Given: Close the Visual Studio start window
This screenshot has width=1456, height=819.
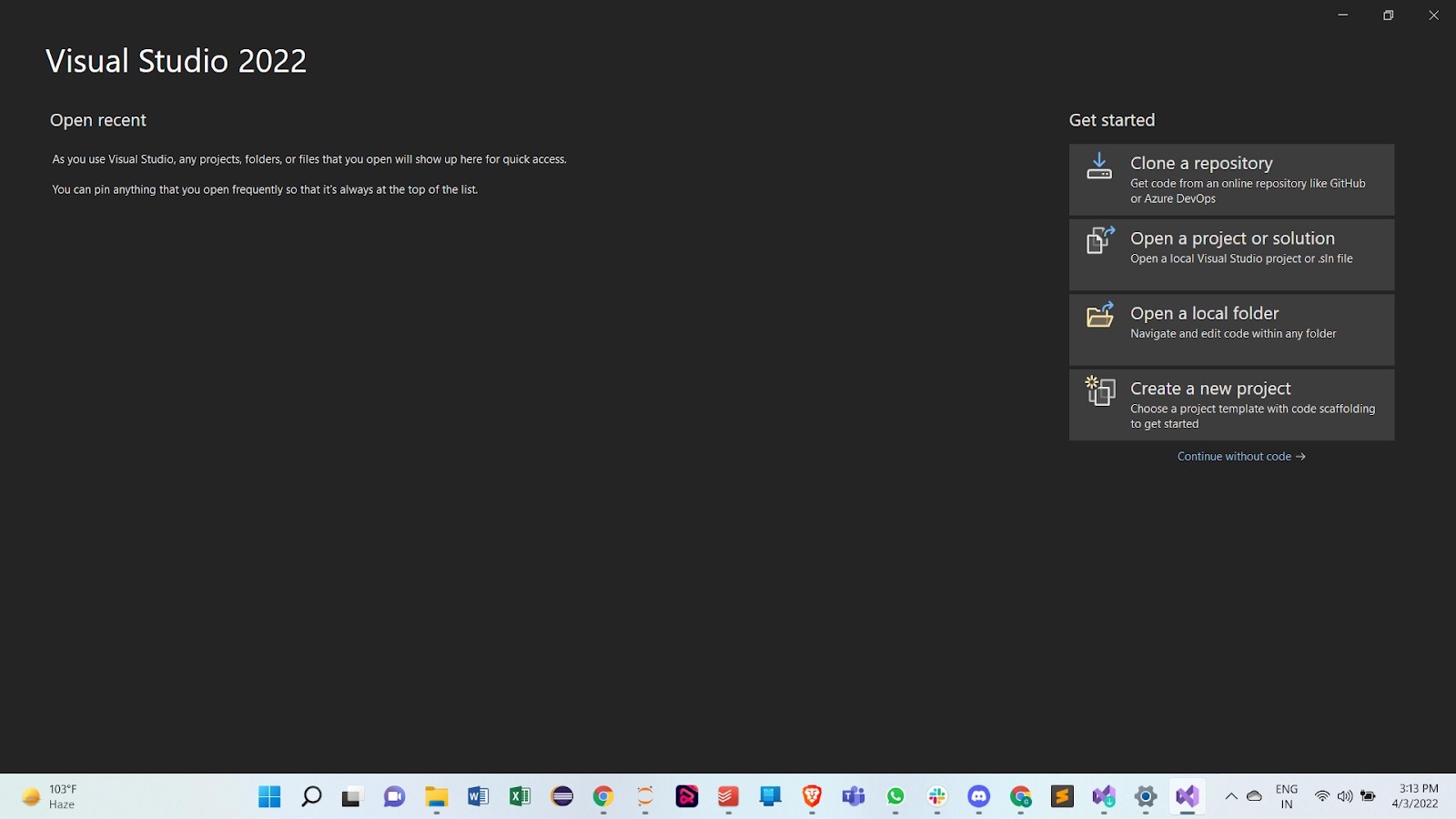Looking at the screenshot, I should point(1433,15).
